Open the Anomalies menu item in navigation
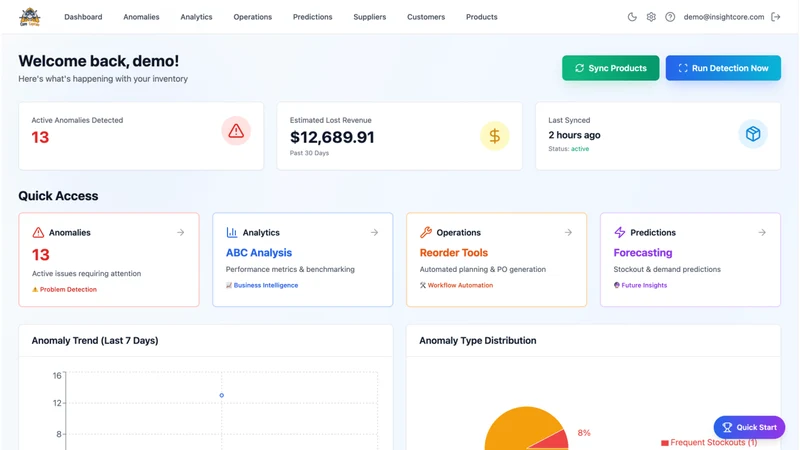 click(141, 17)
